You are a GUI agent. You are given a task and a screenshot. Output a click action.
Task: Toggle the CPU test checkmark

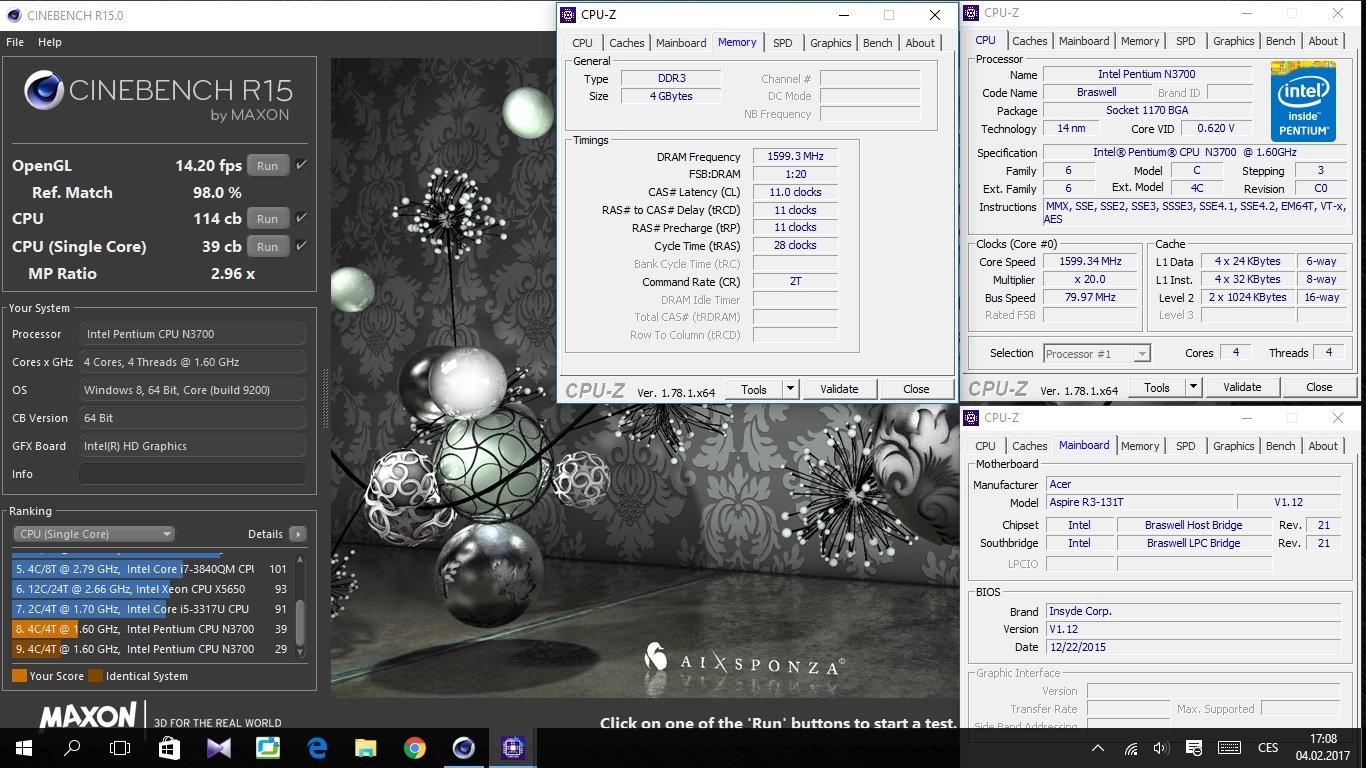[x=301, y=218]
